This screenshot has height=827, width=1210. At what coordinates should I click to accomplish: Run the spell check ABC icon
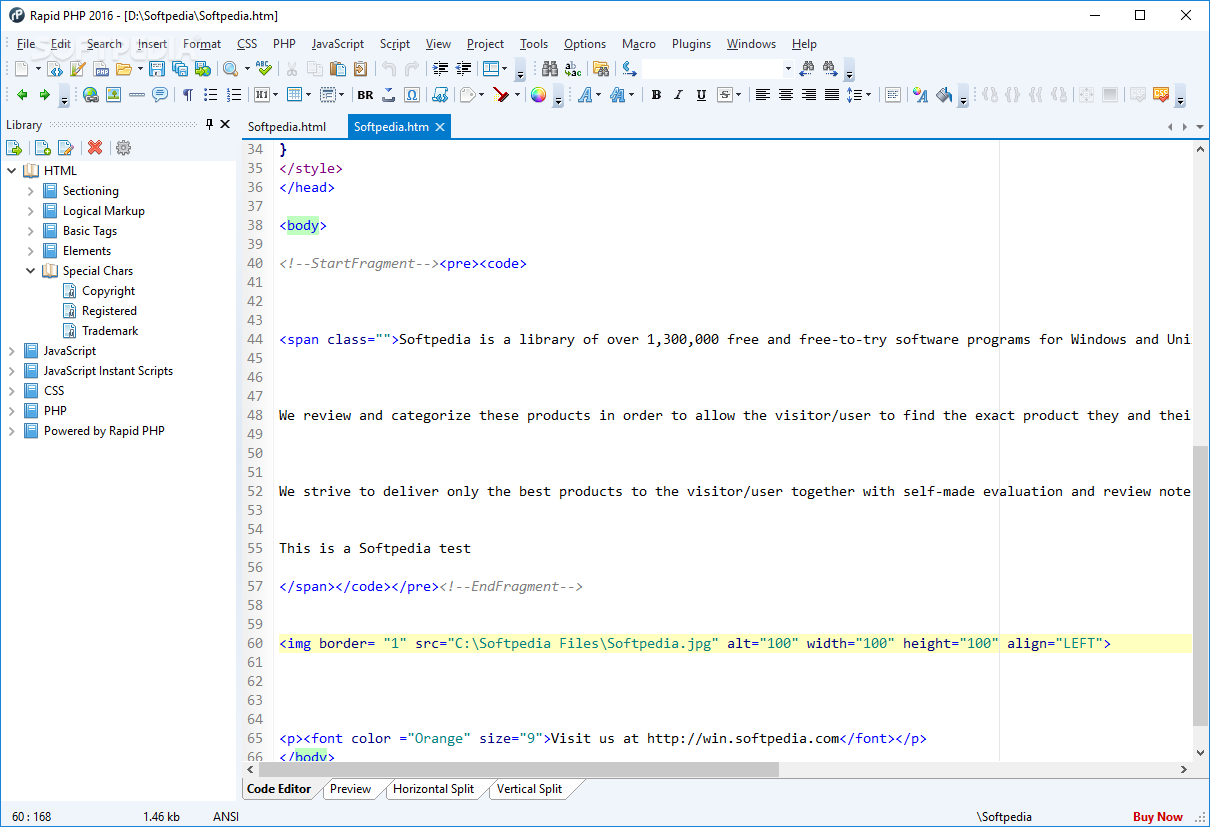[x=264, y=68]
